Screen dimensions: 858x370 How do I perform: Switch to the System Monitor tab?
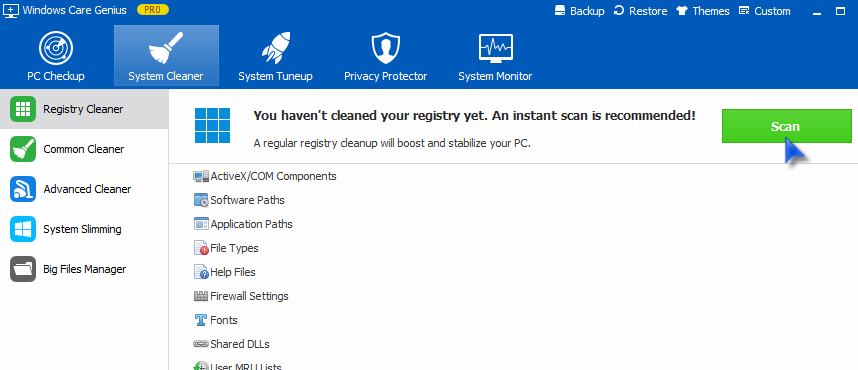pos(495,55)
